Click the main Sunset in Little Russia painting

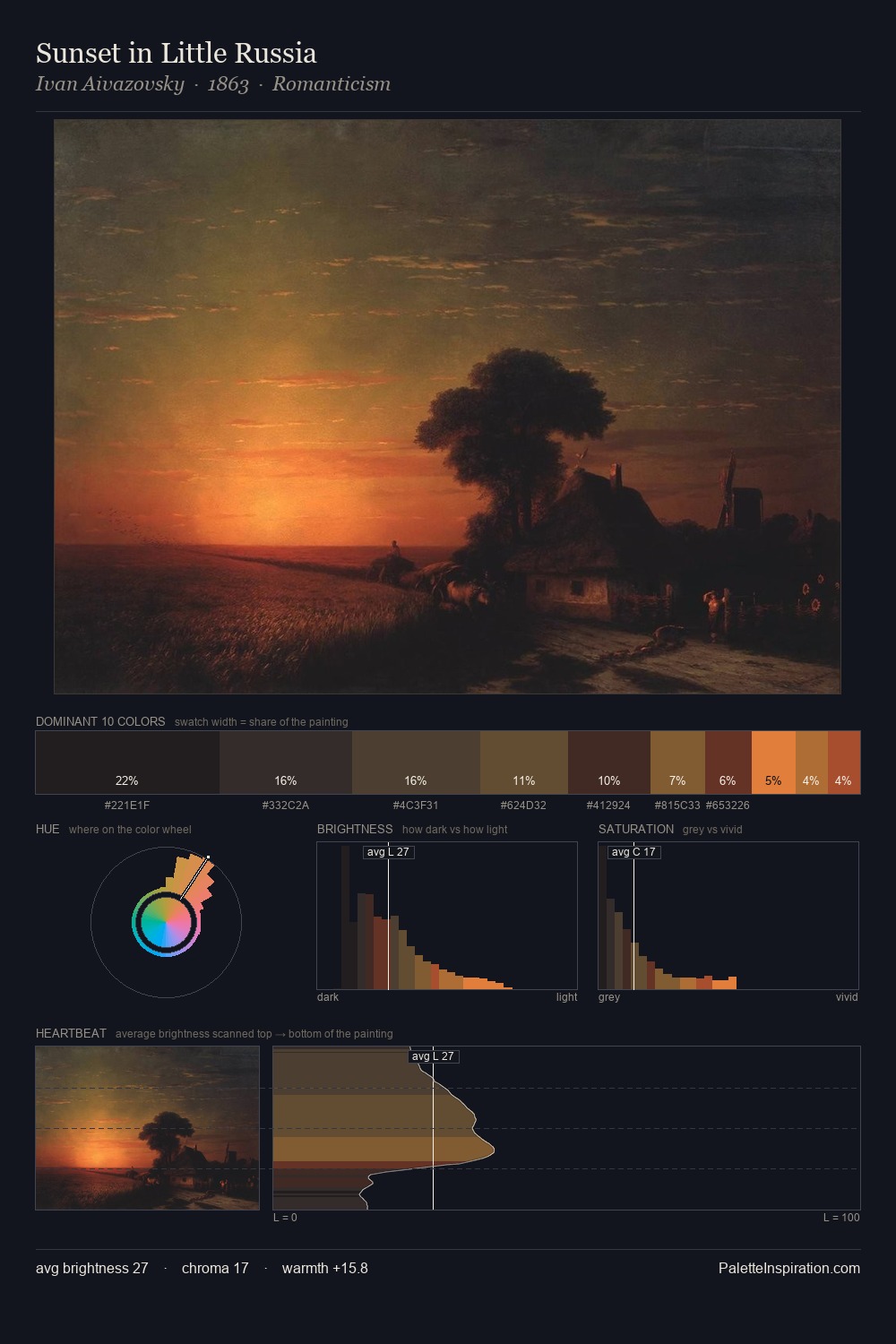[x=447, y=407]
